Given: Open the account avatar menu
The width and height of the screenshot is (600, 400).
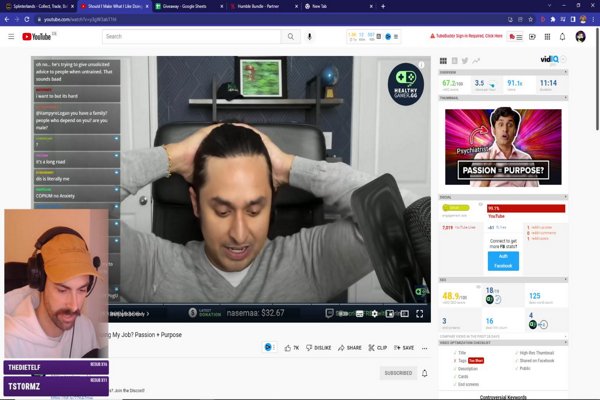Looking at the screenshot, I should (x=580, y=37).
